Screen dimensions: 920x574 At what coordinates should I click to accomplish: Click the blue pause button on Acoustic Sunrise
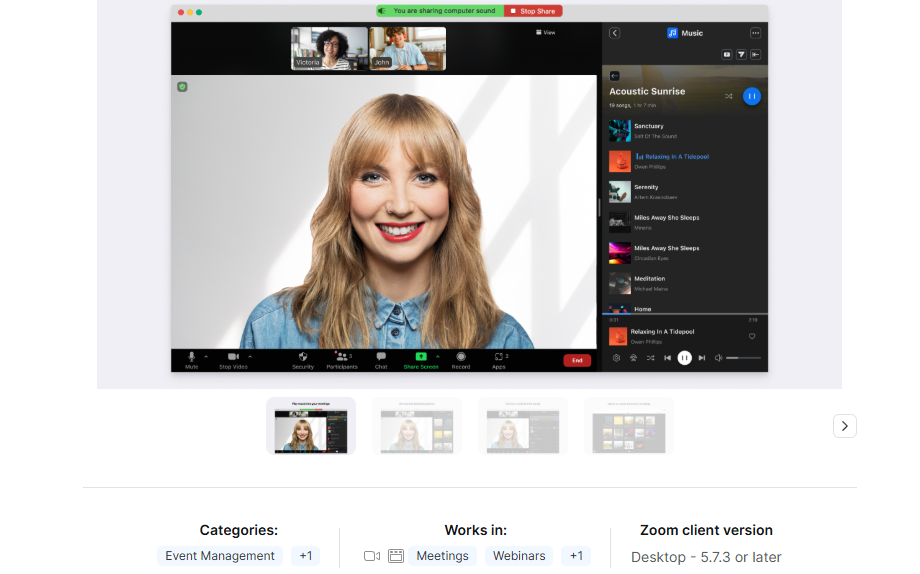(752, 96)
